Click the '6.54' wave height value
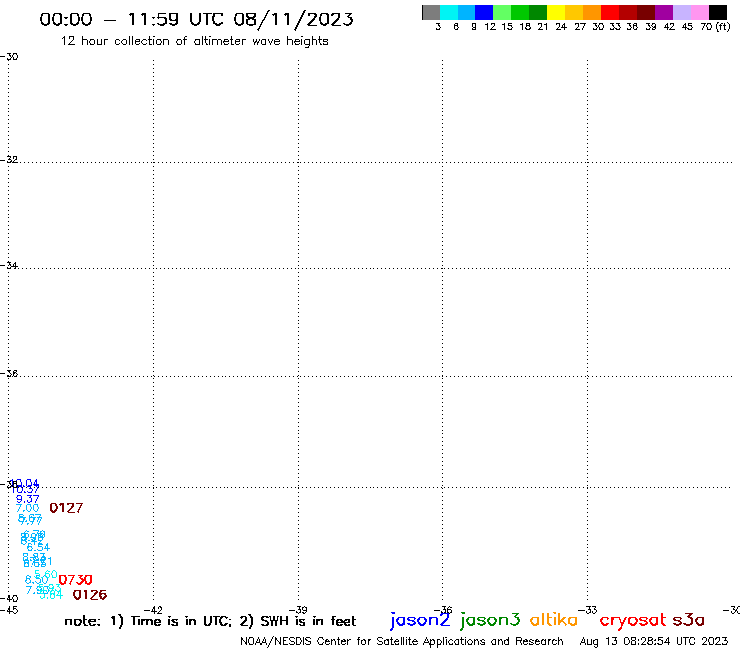Viewport: 740px width, 650px height. [38, 547]
